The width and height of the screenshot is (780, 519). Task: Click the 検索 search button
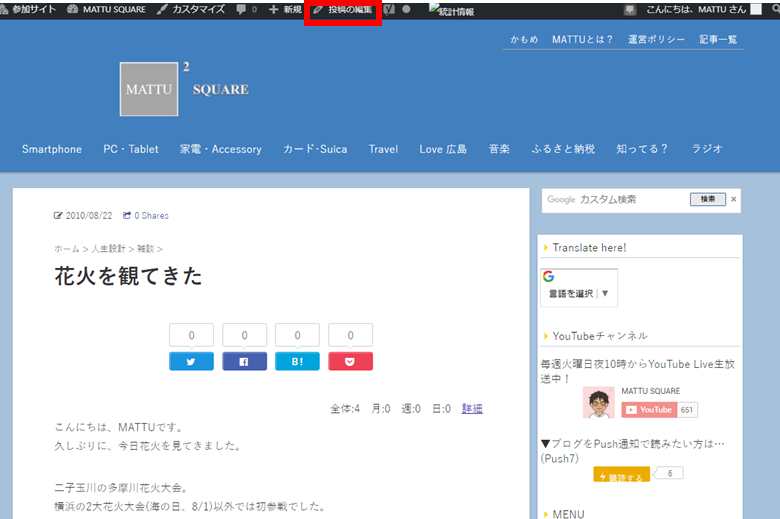(x=707, y=200)
